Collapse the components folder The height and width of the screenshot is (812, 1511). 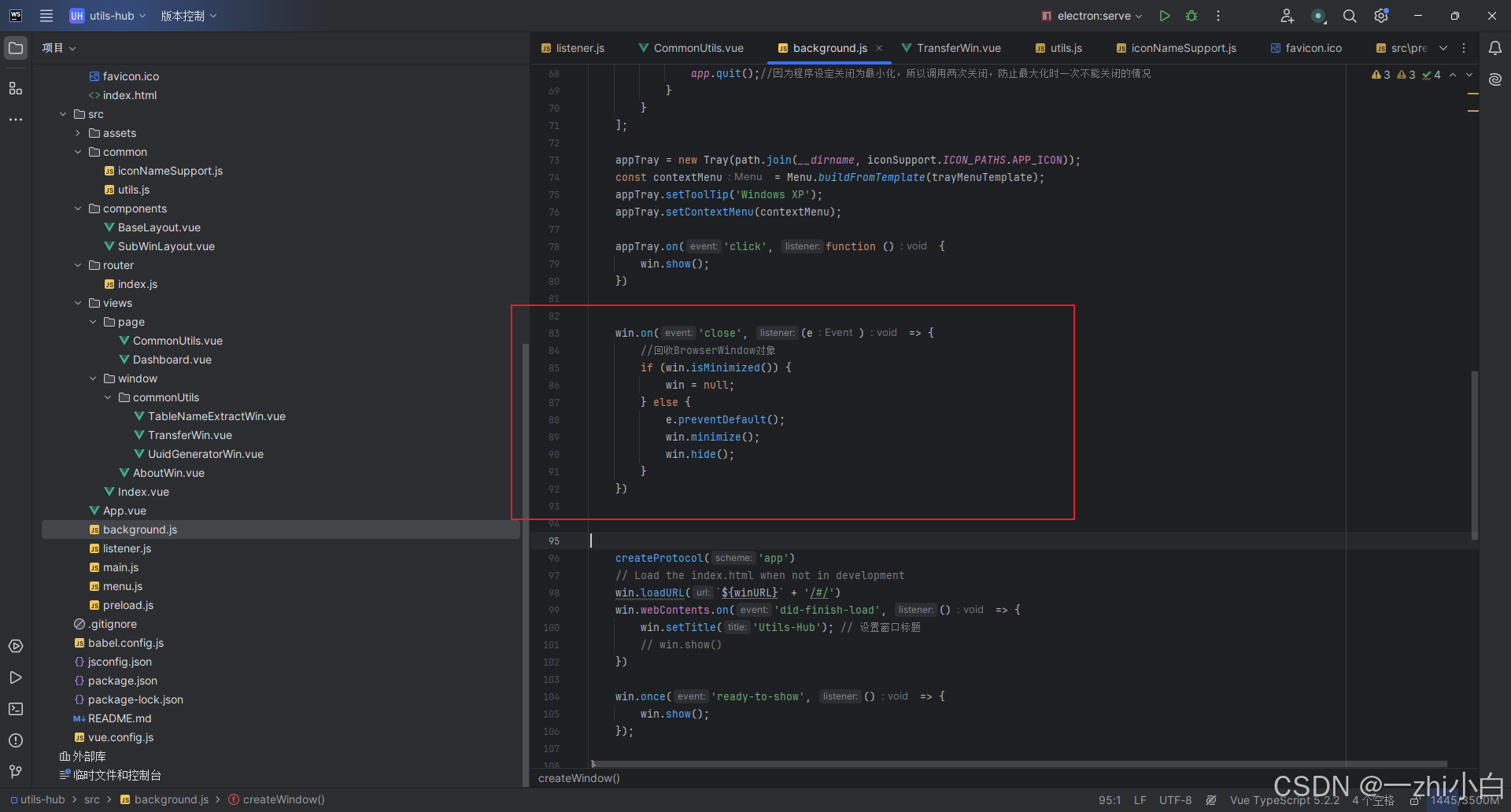[78, 209]
